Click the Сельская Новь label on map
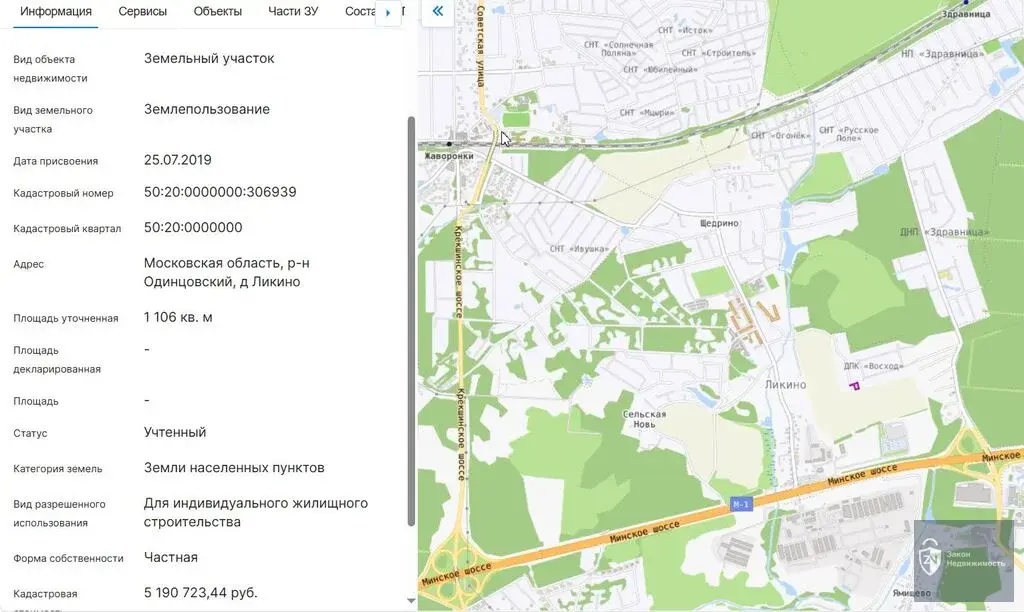Viewport: 1024px width, 612px height. (644, 420)
